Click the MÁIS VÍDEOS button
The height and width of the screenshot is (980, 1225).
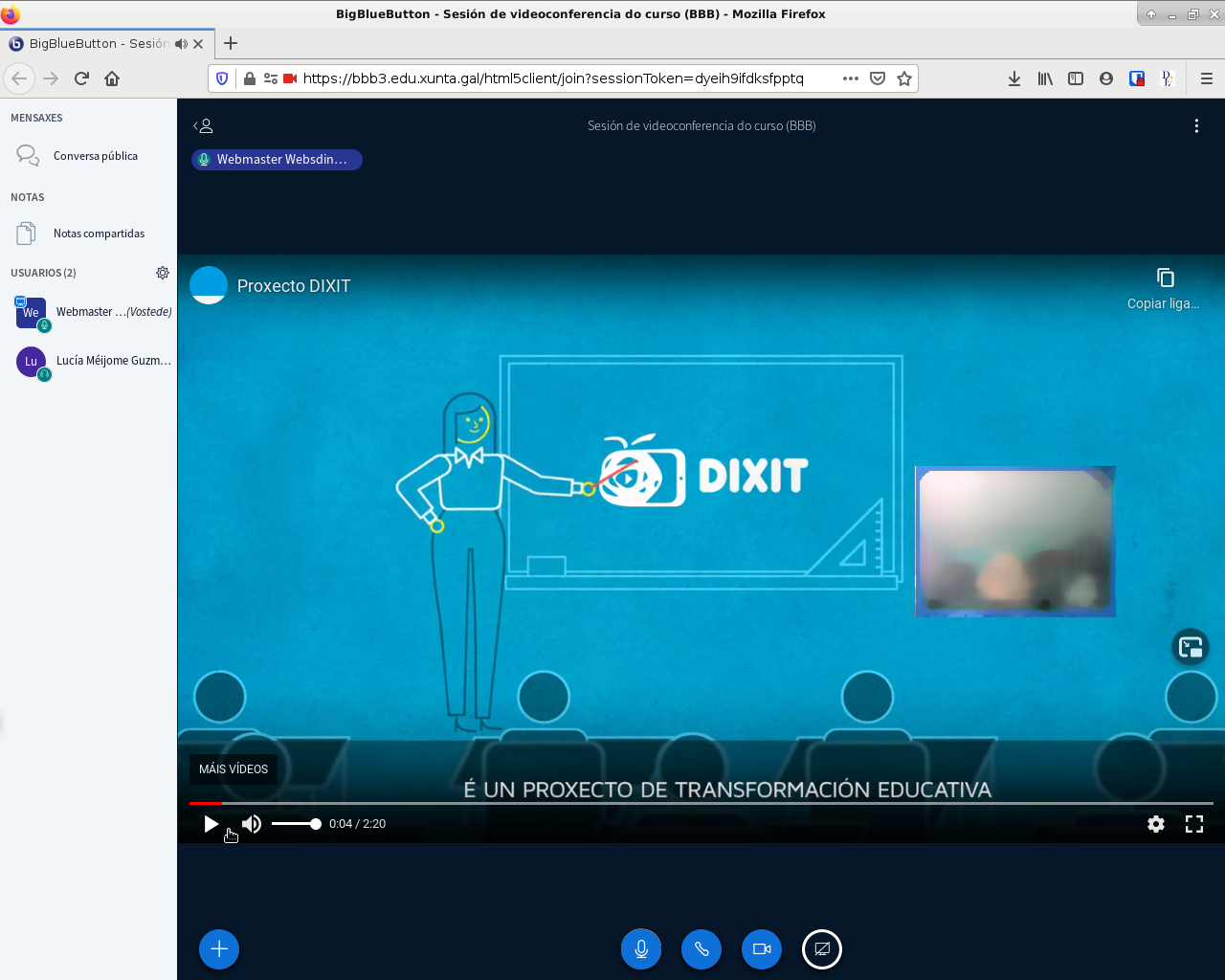(234, 769)
